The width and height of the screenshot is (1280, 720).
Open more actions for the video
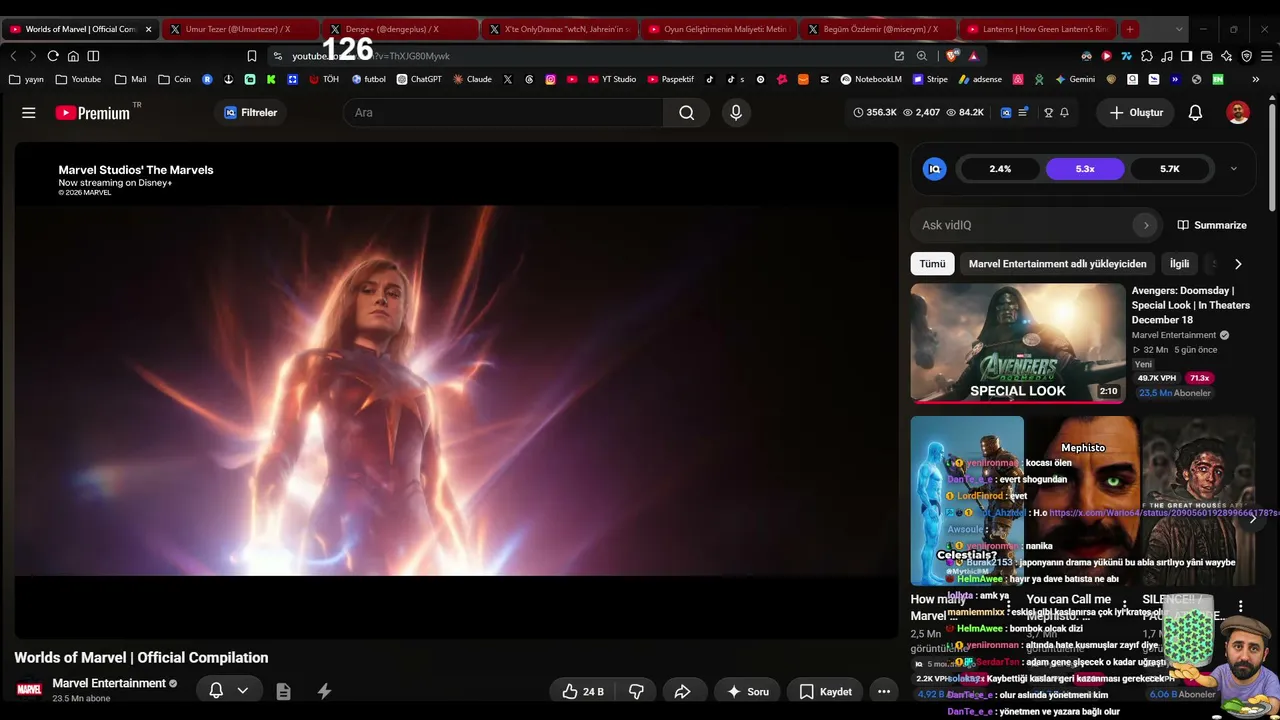(883, 691)
